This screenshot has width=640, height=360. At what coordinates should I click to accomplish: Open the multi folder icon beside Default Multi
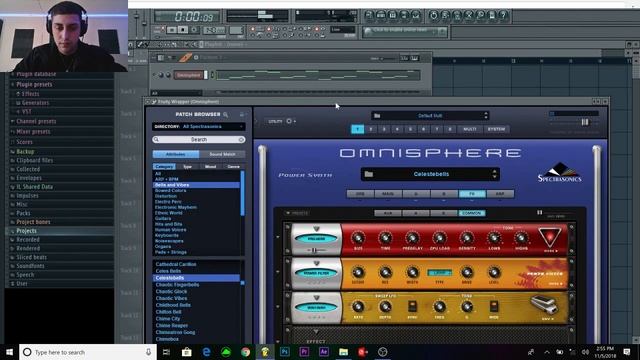[377, 116]
